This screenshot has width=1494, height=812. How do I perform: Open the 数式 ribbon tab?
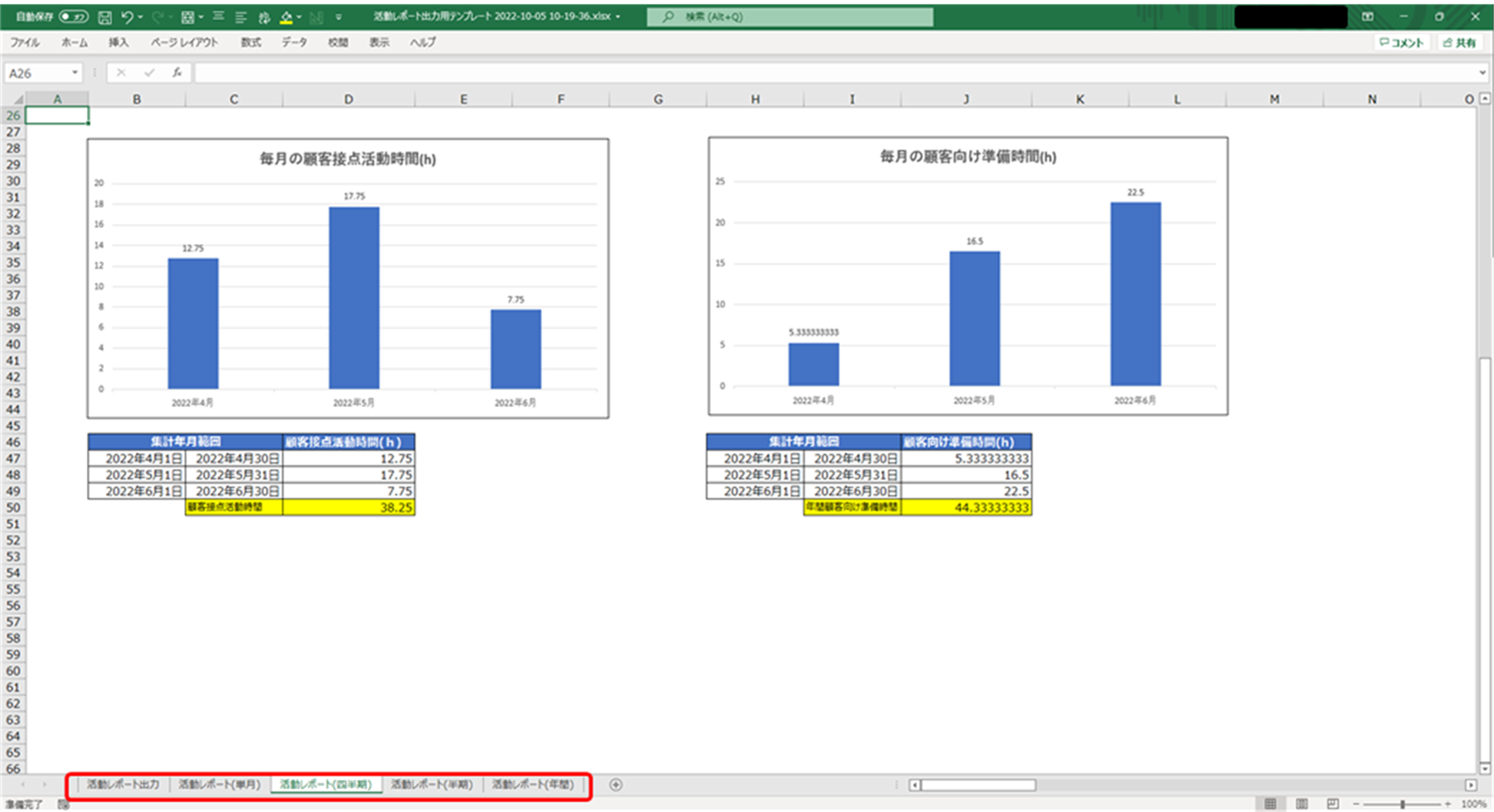[250, 42]
